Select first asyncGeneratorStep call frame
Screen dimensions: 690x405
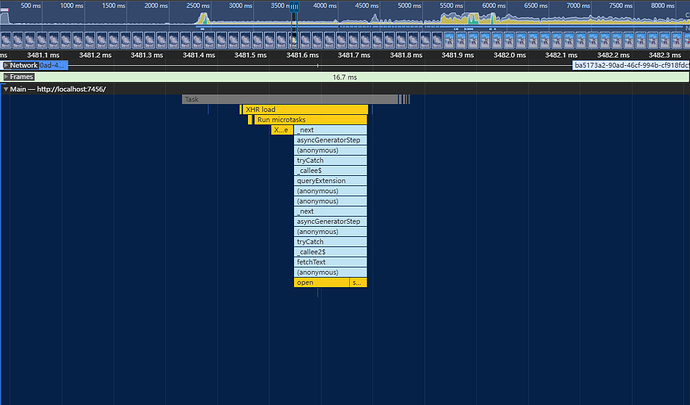pyautogui.click(x=330, y=140)
